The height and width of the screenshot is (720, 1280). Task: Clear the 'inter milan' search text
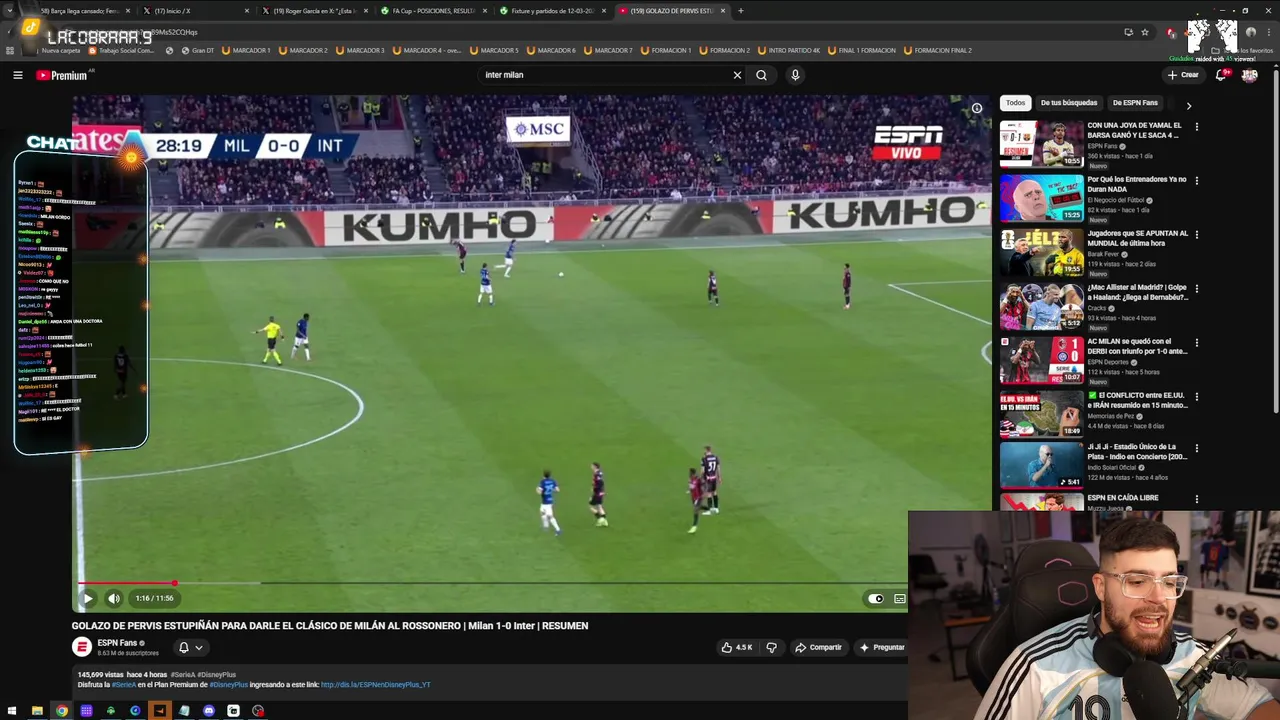[737, 75]
